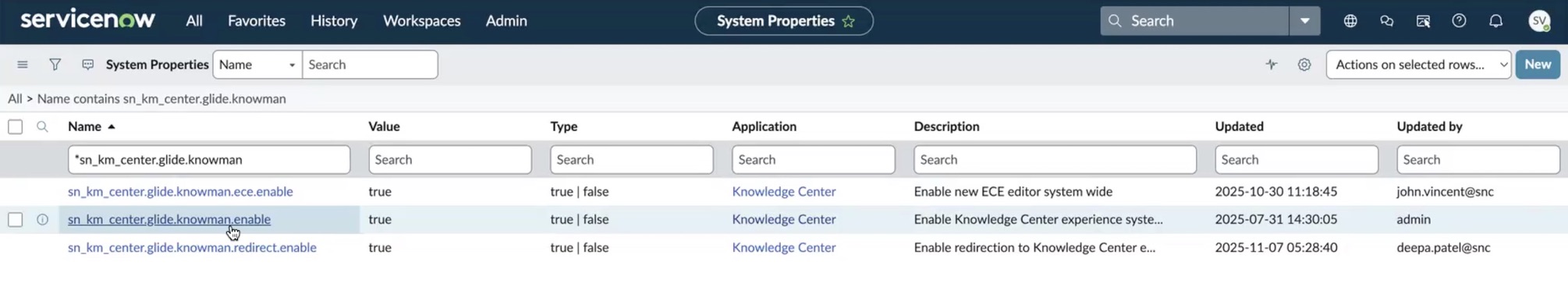Click the ServiceNow logo
The image size is (1568, 305).
(x=87, y=20)
